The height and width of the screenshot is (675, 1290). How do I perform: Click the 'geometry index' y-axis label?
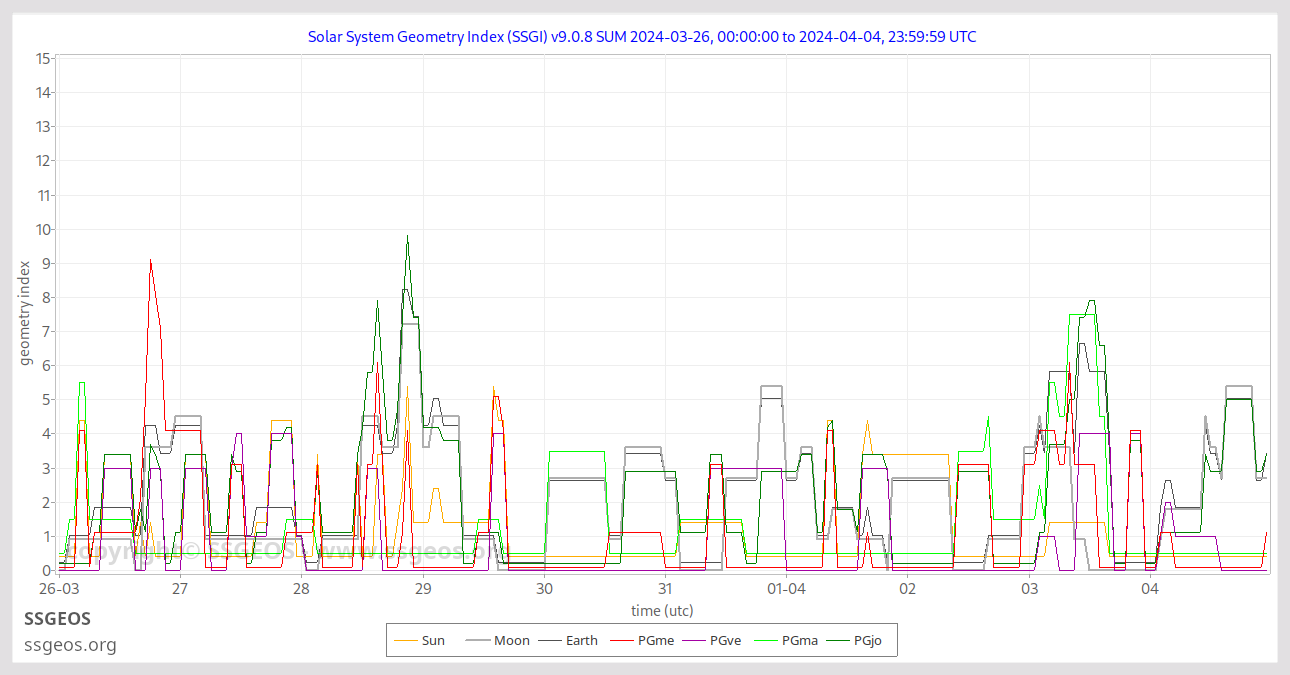click(25, 312)
